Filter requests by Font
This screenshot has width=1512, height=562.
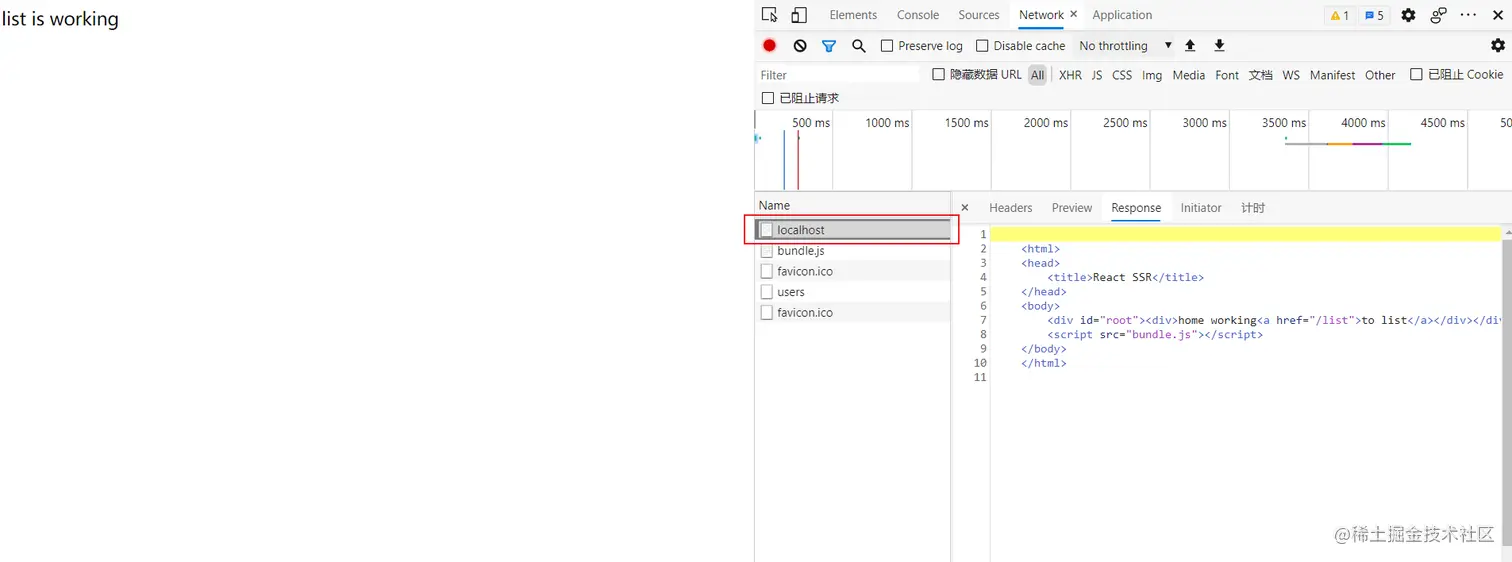[1227, 75]
